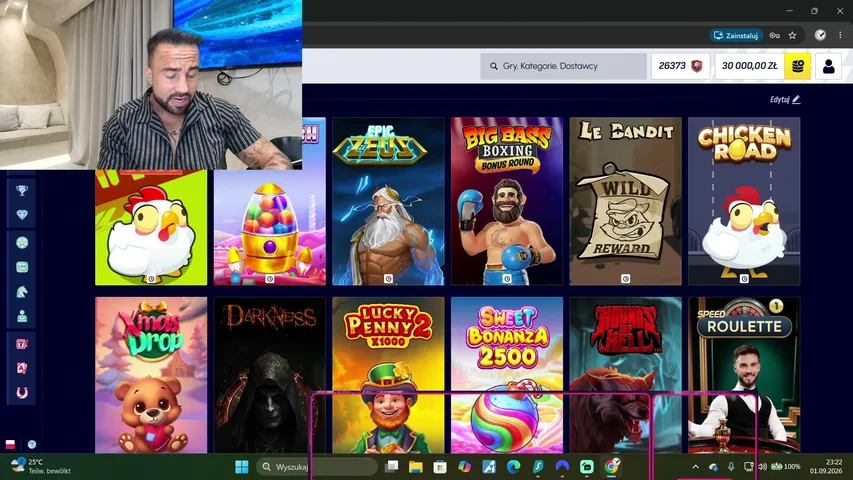Click the Edytuj link
853x480 pixels.
click(x=780, y=100)
